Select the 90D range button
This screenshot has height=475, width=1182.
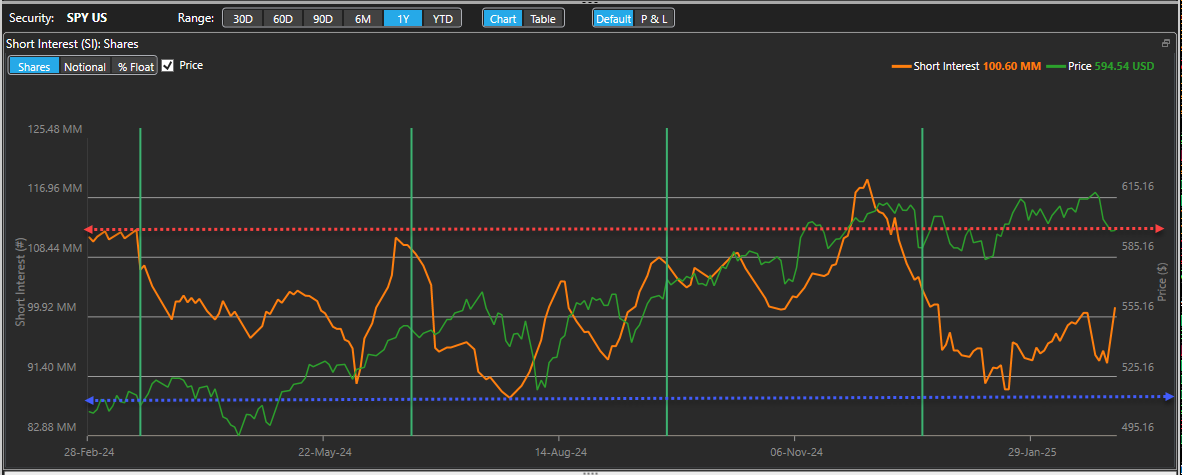pos(323,19)
